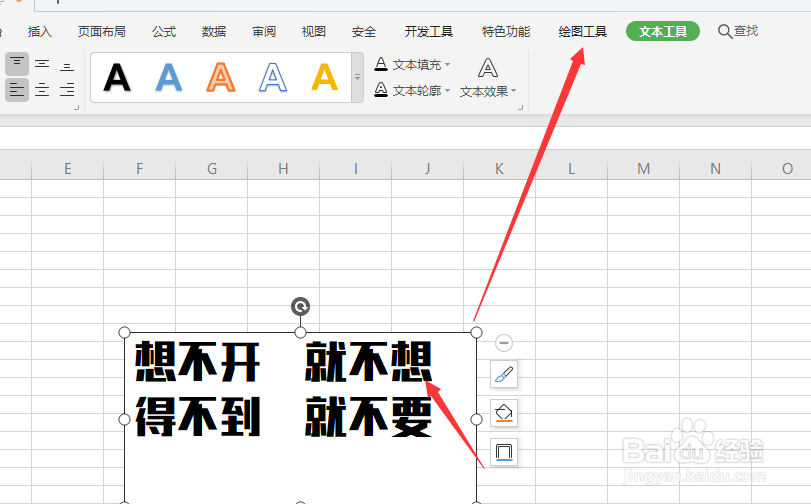Switch to 视图 tab
Image resolution: width=811 pixels, height=504 pixels.
tap(313, 32)
